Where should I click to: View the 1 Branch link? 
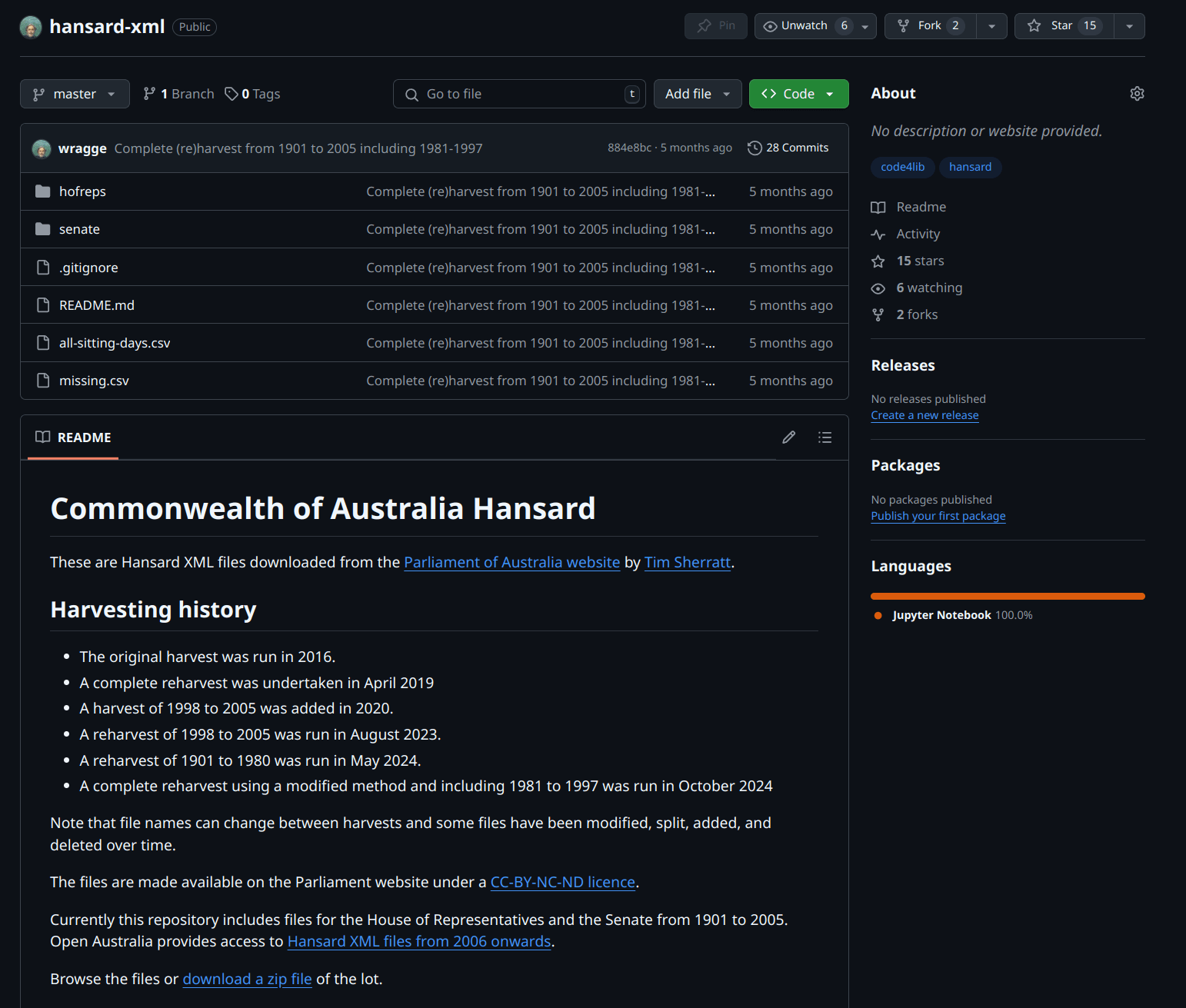click(178, 94)
